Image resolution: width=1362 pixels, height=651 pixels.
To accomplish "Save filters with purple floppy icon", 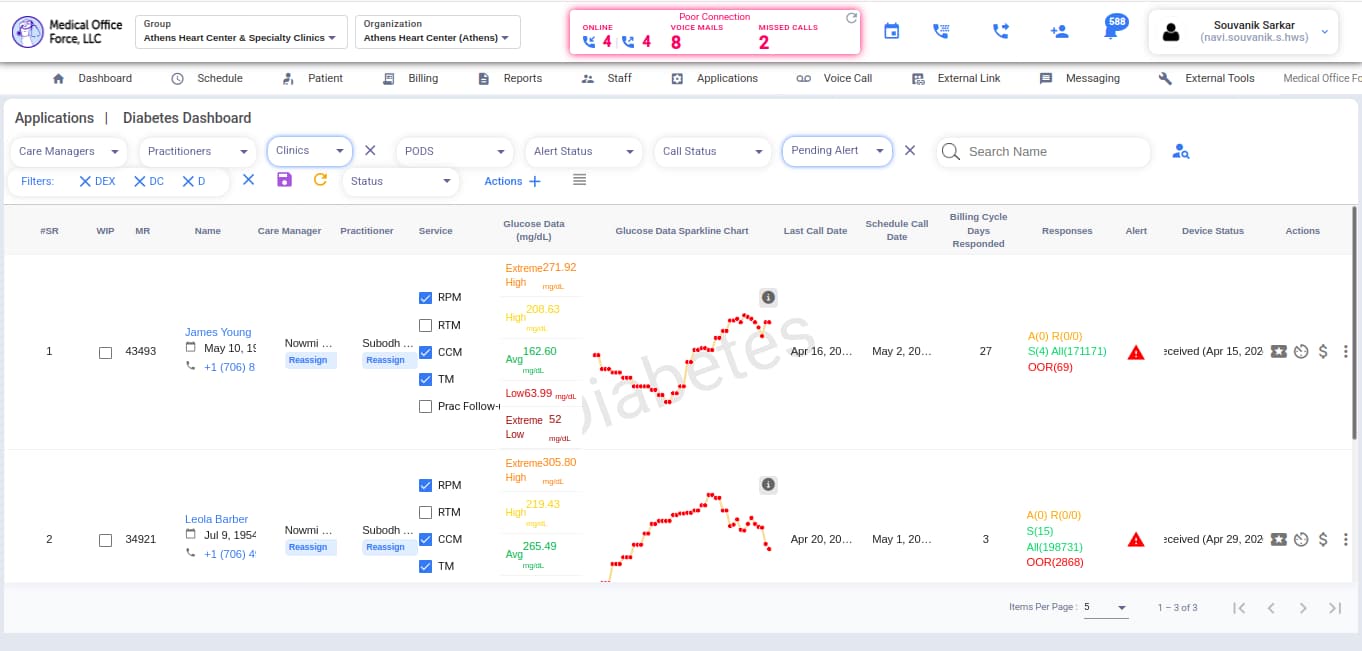I will coord(284,180).
